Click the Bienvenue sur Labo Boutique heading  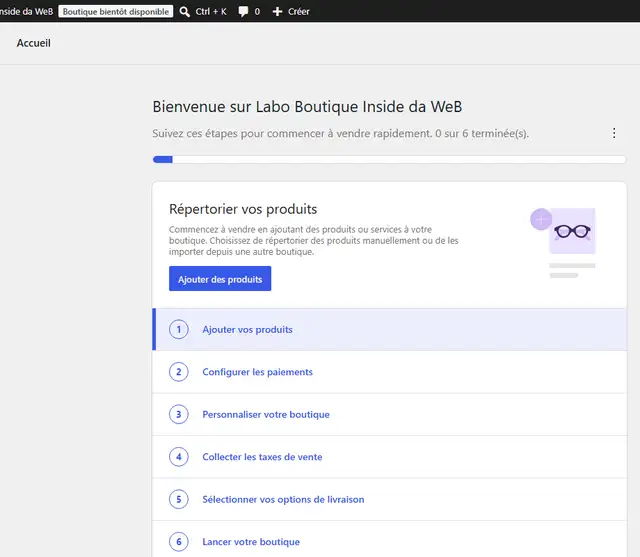click(307, 107)
